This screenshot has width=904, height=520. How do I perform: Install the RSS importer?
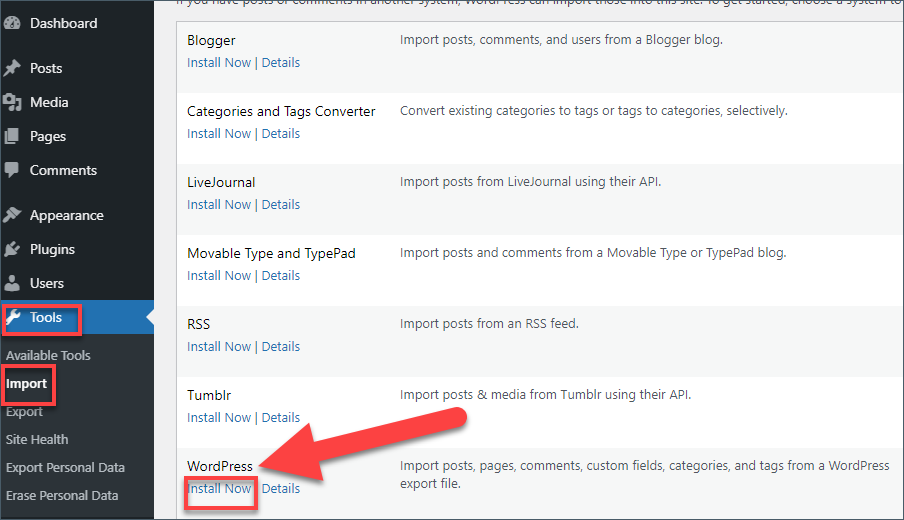tap(219, 346)
